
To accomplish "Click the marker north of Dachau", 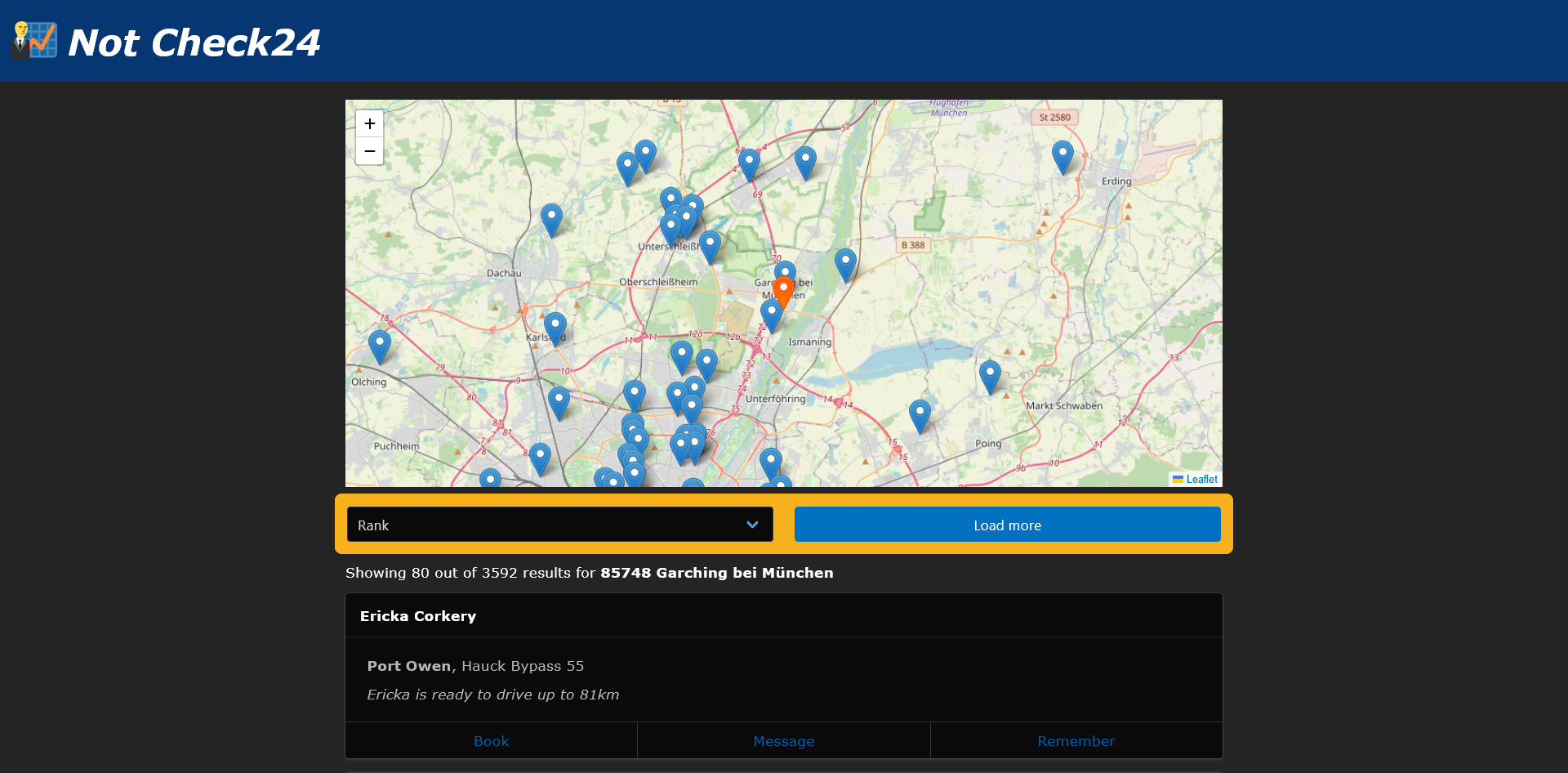I will point(552,220).
